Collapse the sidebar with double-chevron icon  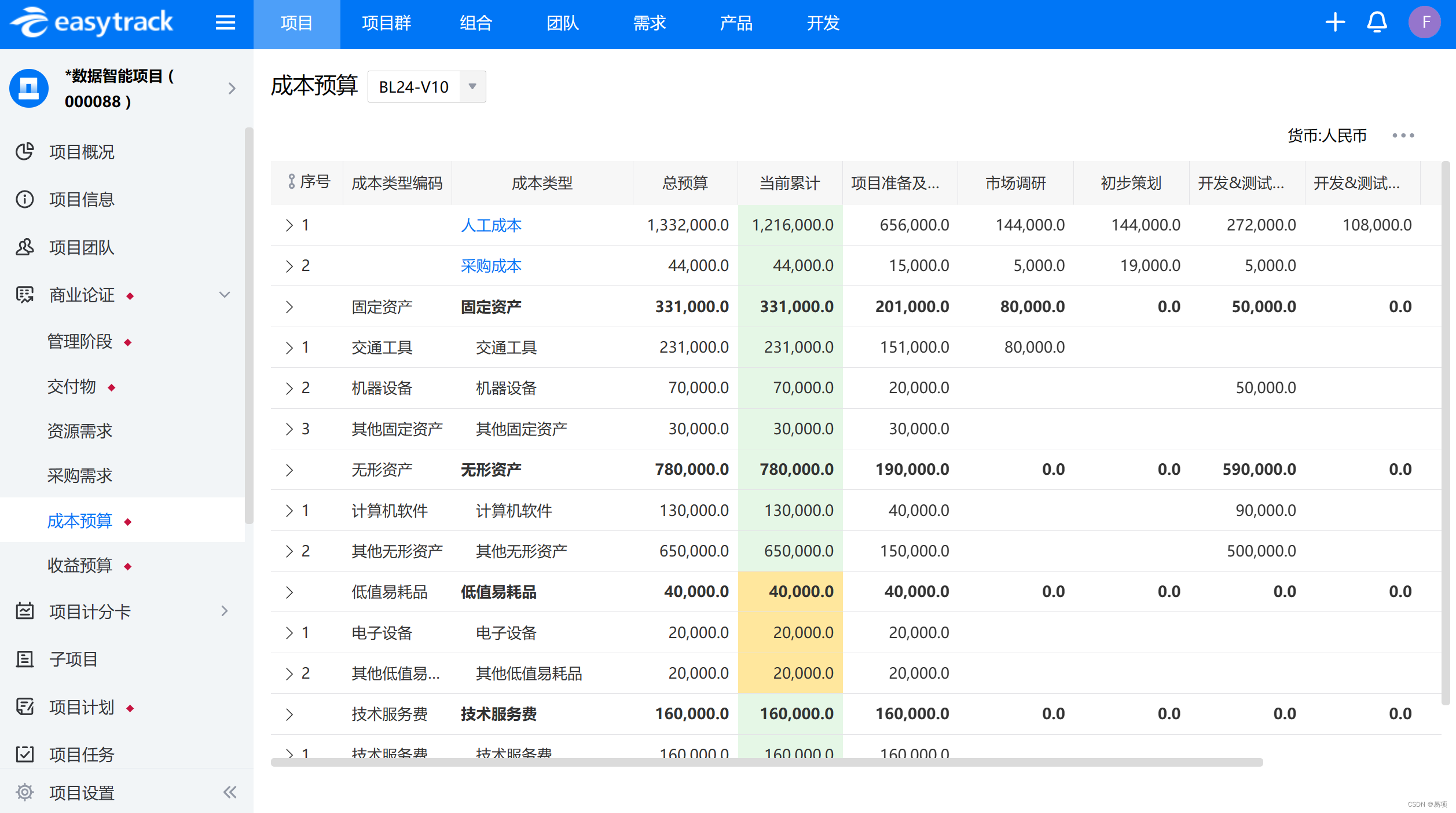pos(230,792)
